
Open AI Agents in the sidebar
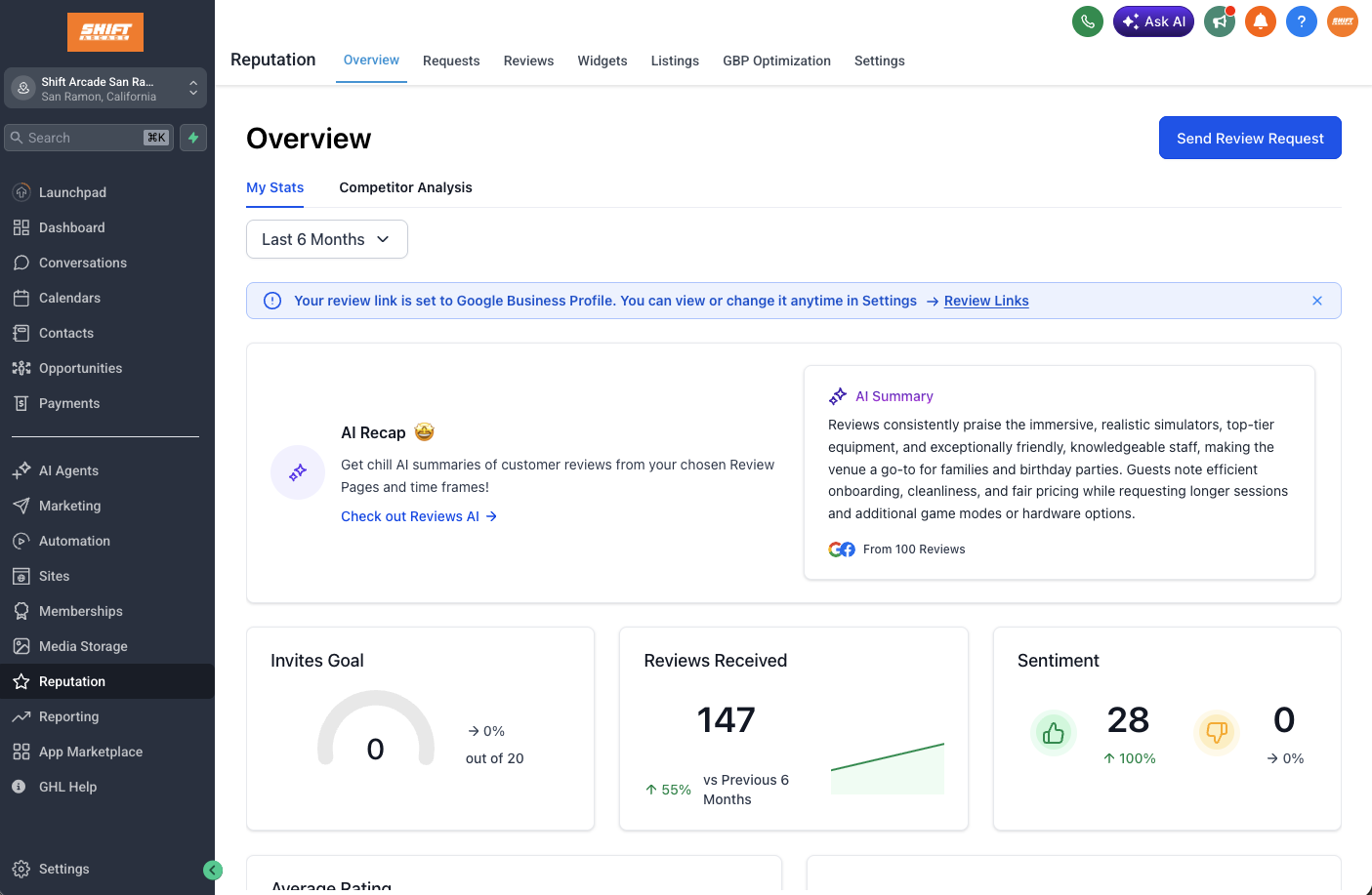tap(68, 470)
